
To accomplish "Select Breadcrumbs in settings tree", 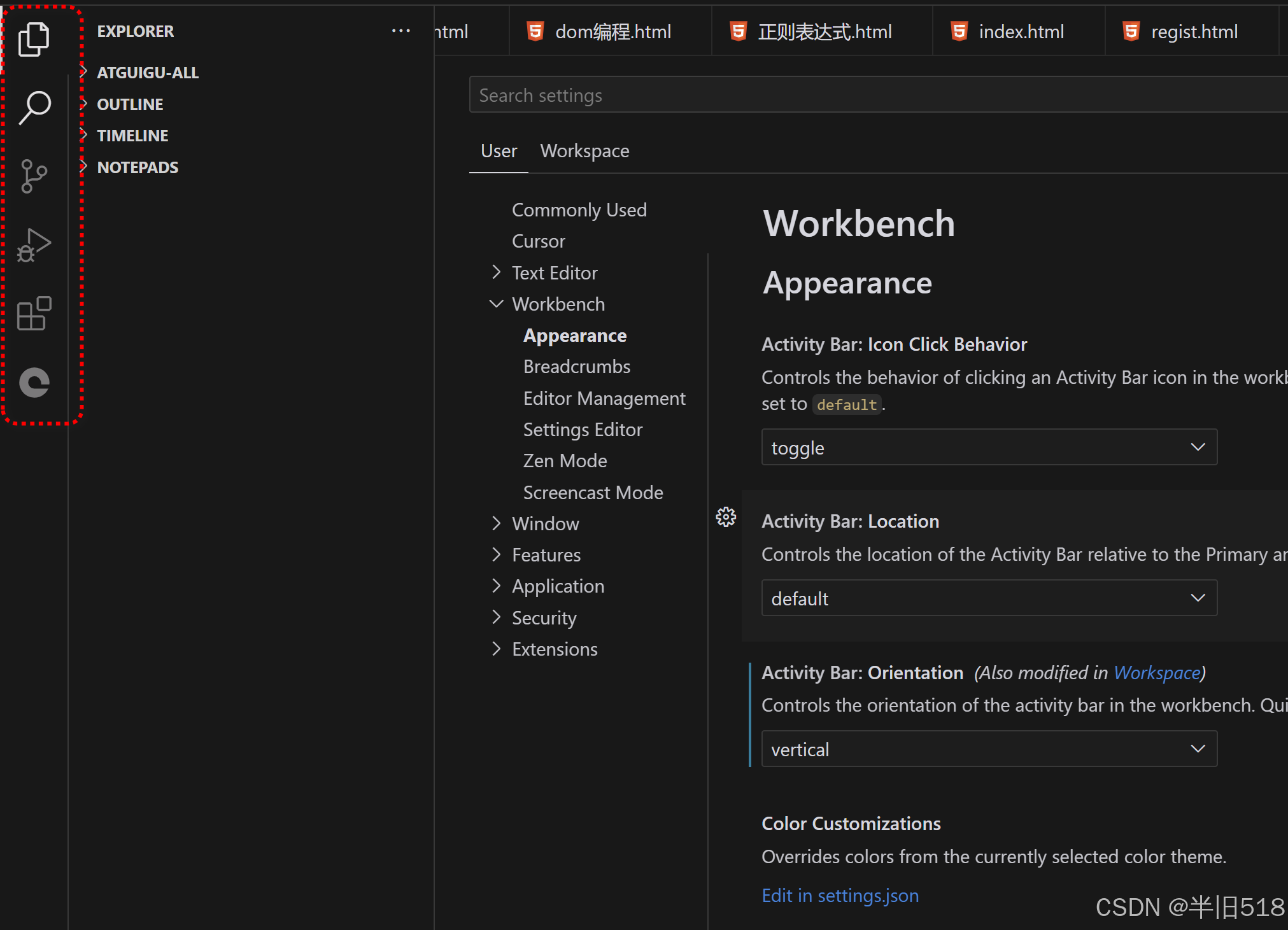I will [576, 367].
